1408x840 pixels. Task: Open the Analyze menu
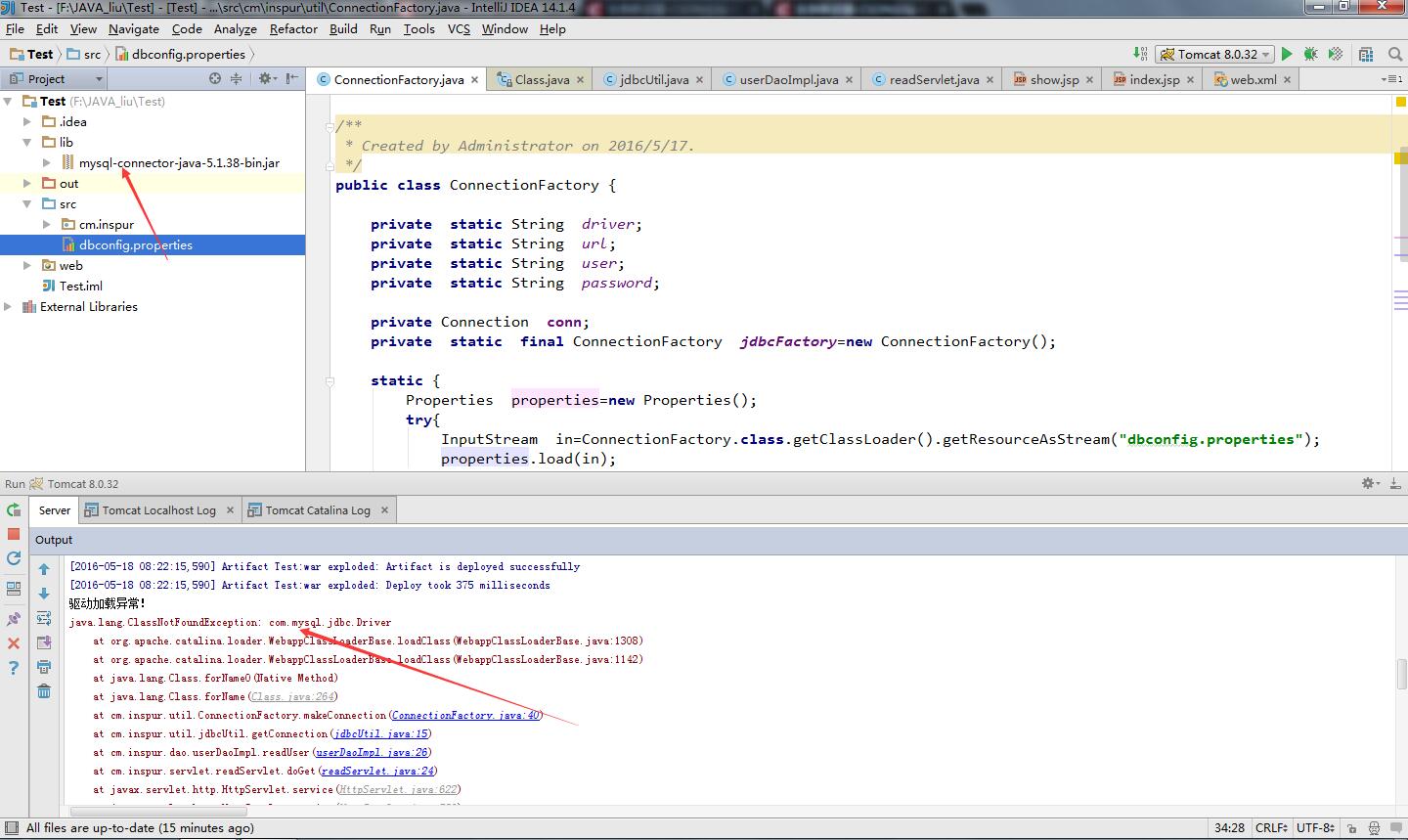235,28
